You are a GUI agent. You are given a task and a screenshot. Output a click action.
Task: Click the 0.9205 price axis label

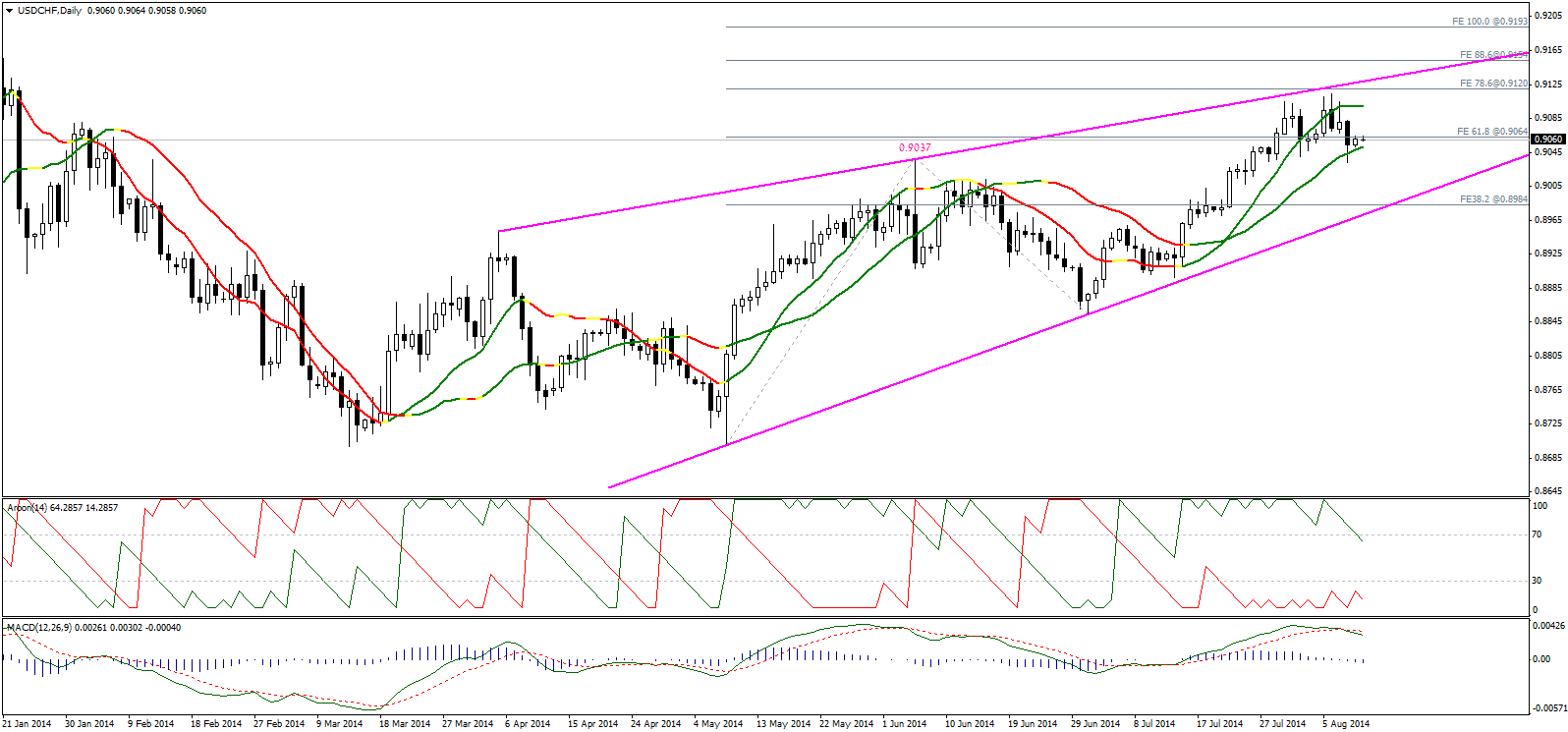point(1549,16)
